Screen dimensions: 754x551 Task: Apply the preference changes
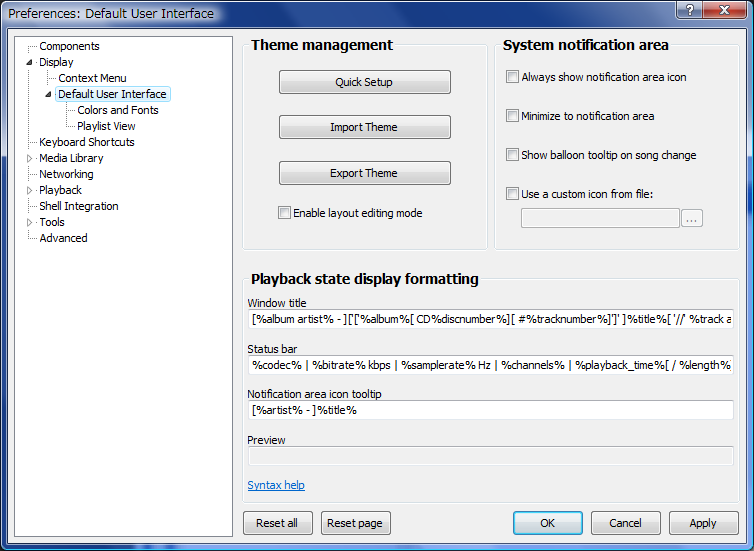click(x=704, y=523)
